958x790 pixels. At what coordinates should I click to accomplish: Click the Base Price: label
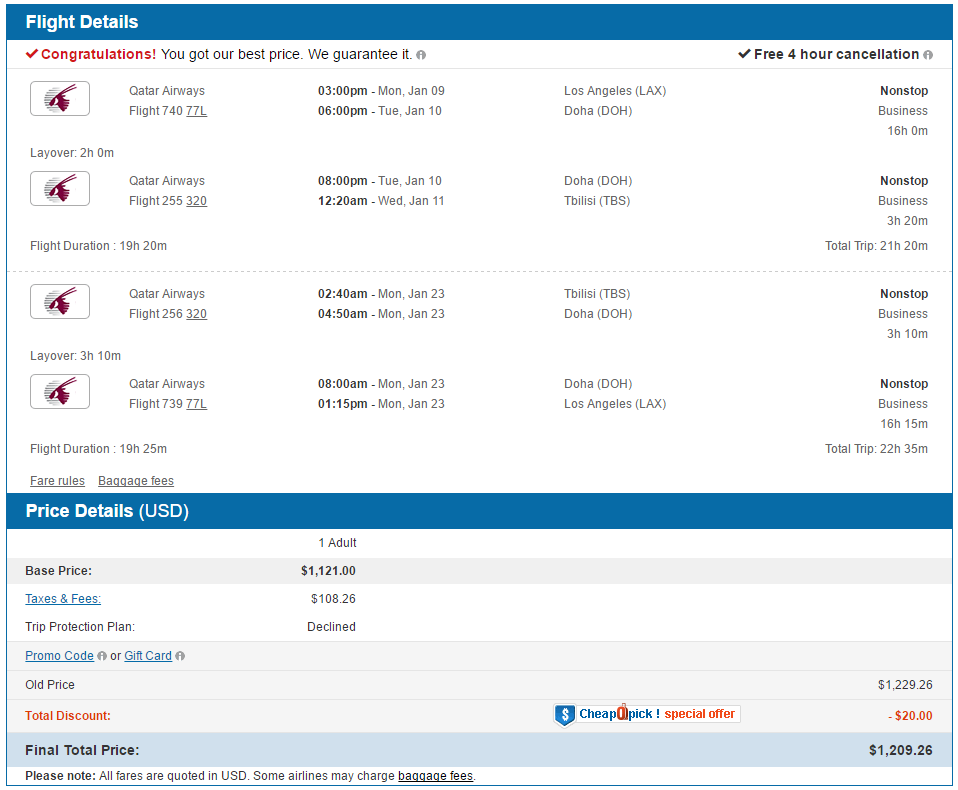pyautogui.click(x=59, y=571)
